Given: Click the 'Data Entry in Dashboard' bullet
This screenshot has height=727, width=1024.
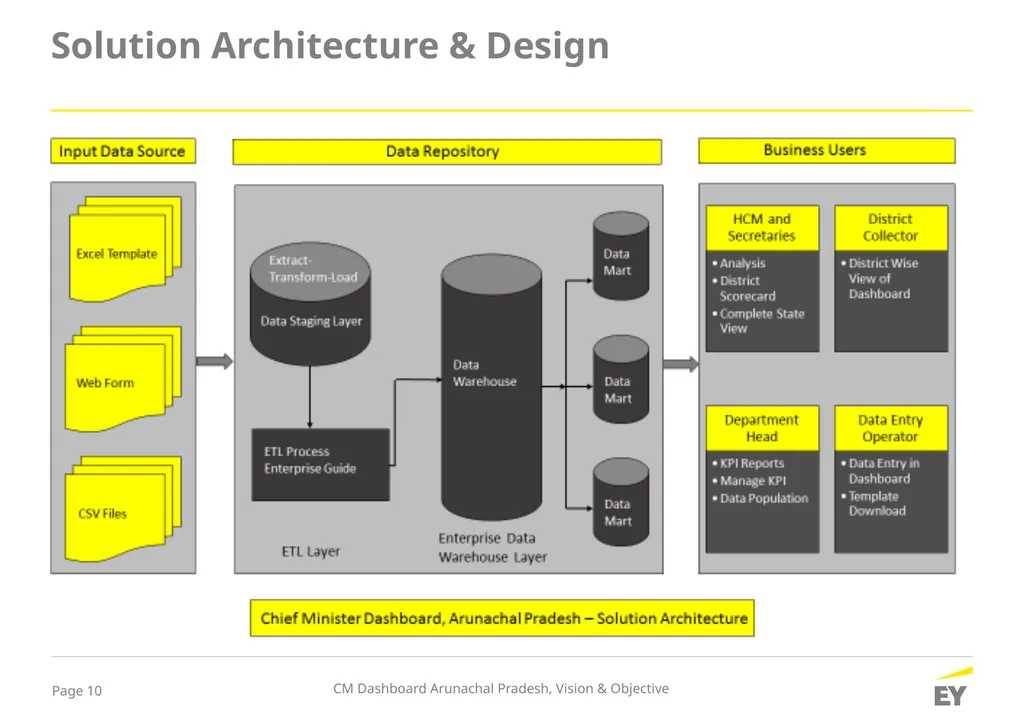Looking at the screenshot, I should tap(880, 471).
